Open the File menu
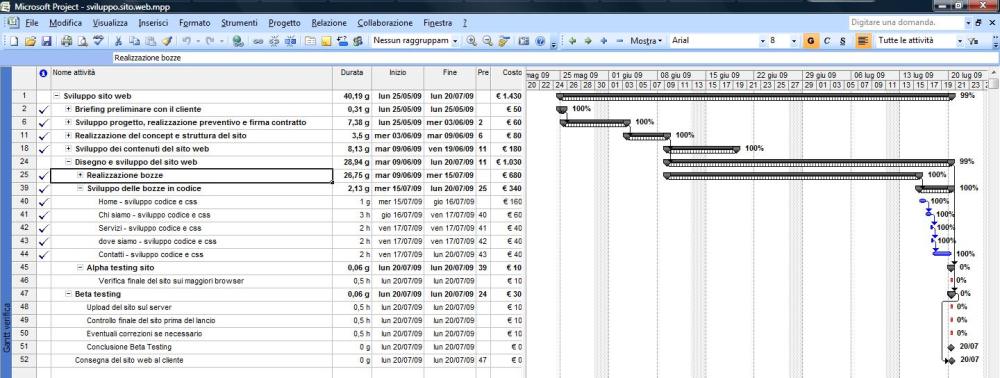 [x=32, y=23]
